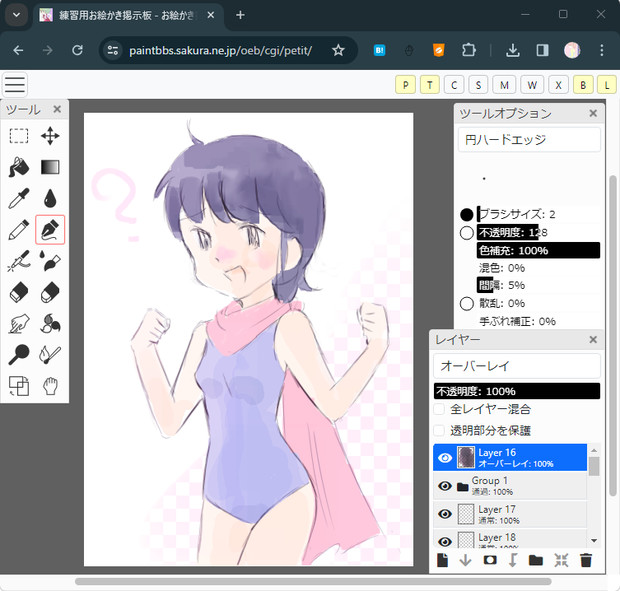Choose the watercolor brush tool
Image resolution: width=620 pixels, height=591 pixels.
coord(50,261)
